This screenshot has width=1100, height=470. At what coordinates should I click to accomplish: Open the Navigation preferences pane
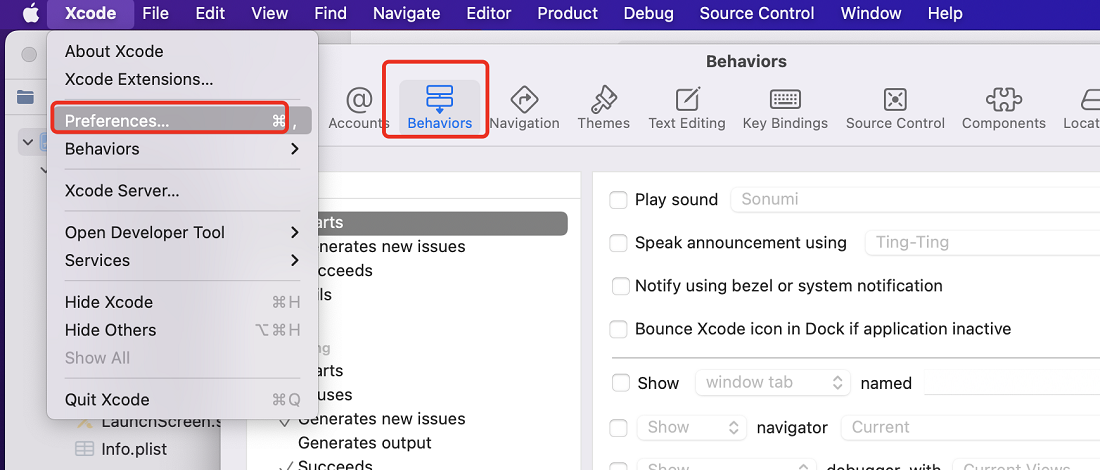coord(524,109)
